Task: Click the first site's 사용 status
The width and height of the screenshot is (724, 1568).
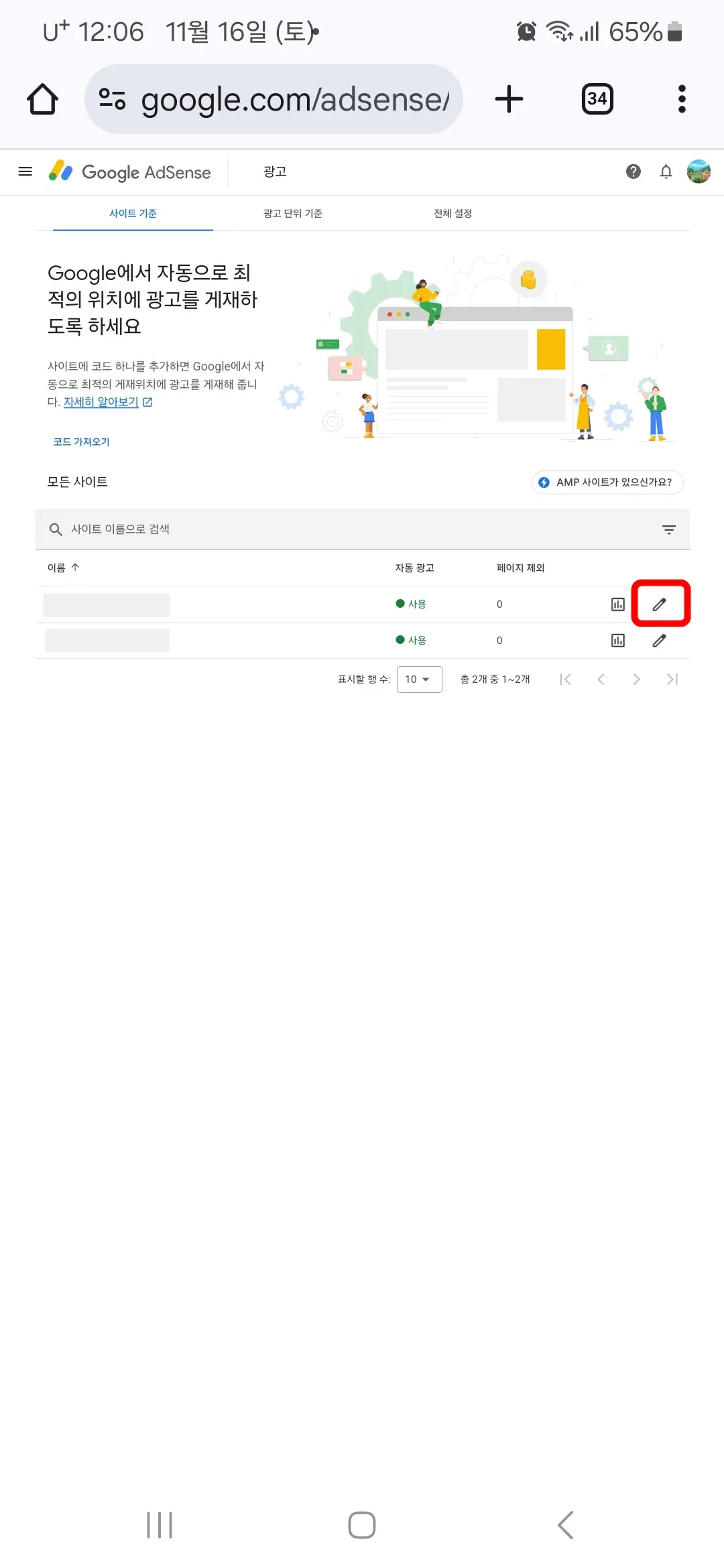Action: (411, 604)
